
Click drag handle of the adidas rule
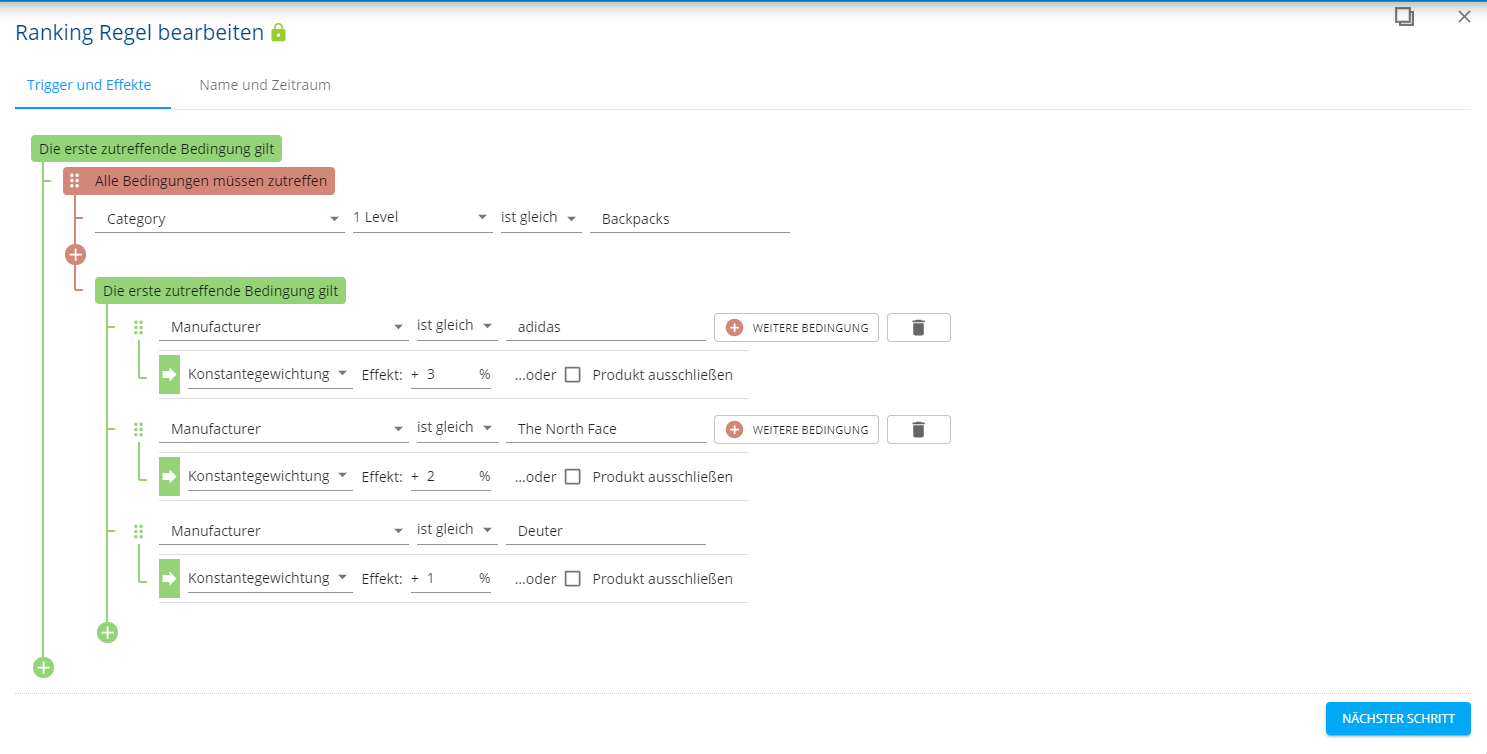139,327
